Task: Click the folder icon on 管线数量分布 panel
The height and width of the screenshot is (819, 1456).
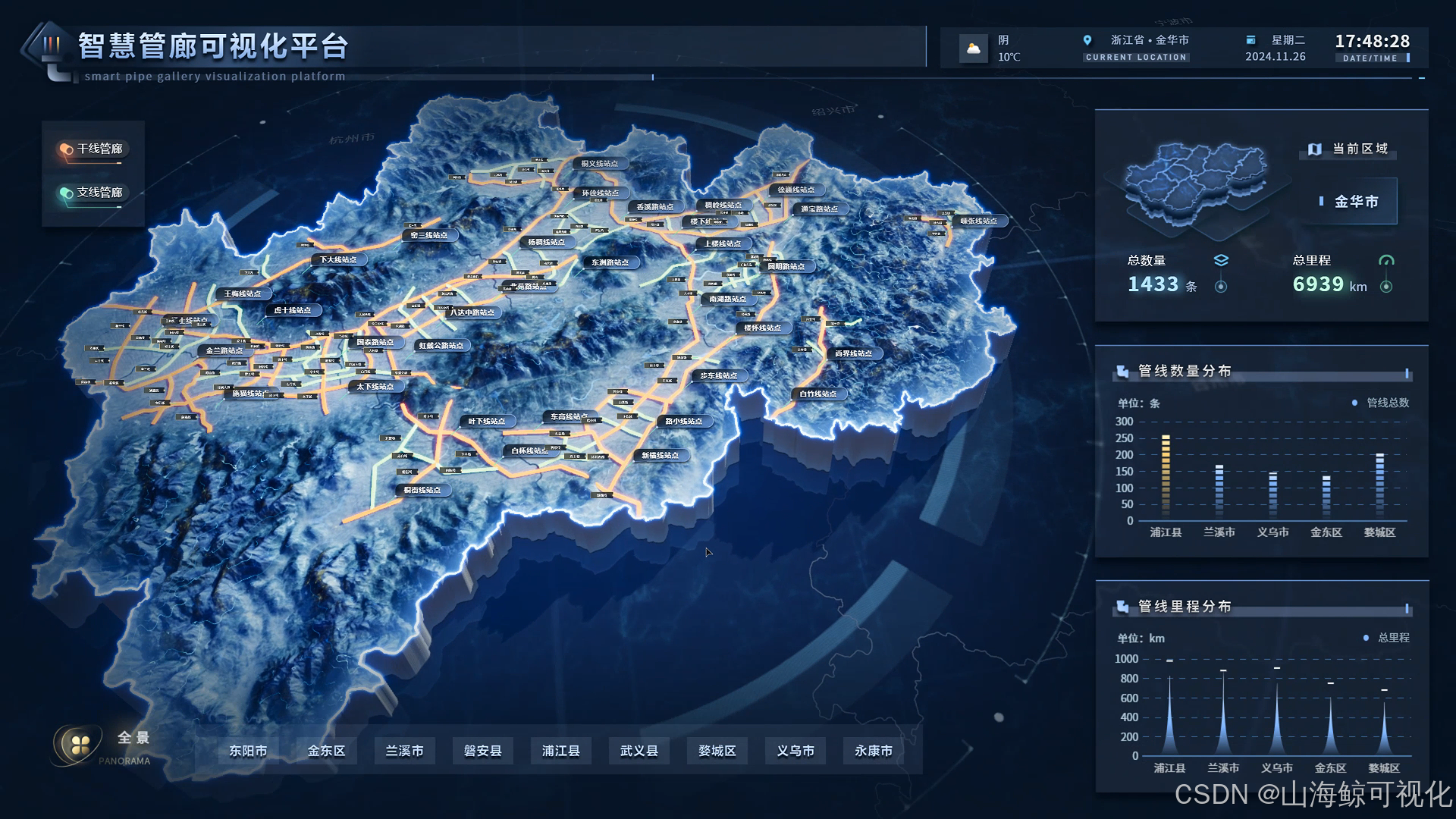Action: click(1122, 371)
